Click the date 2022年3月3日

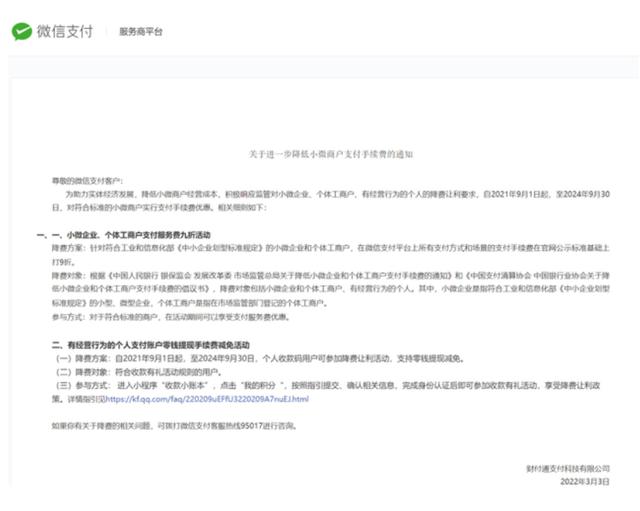pyautogui.click(x=585, y=482)
